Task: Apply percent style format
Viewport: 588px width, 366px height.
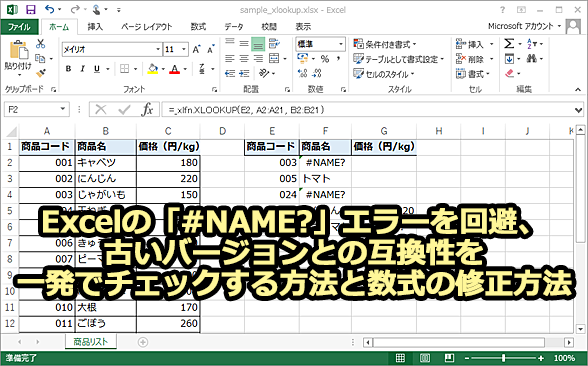Action: pos(325,59)
